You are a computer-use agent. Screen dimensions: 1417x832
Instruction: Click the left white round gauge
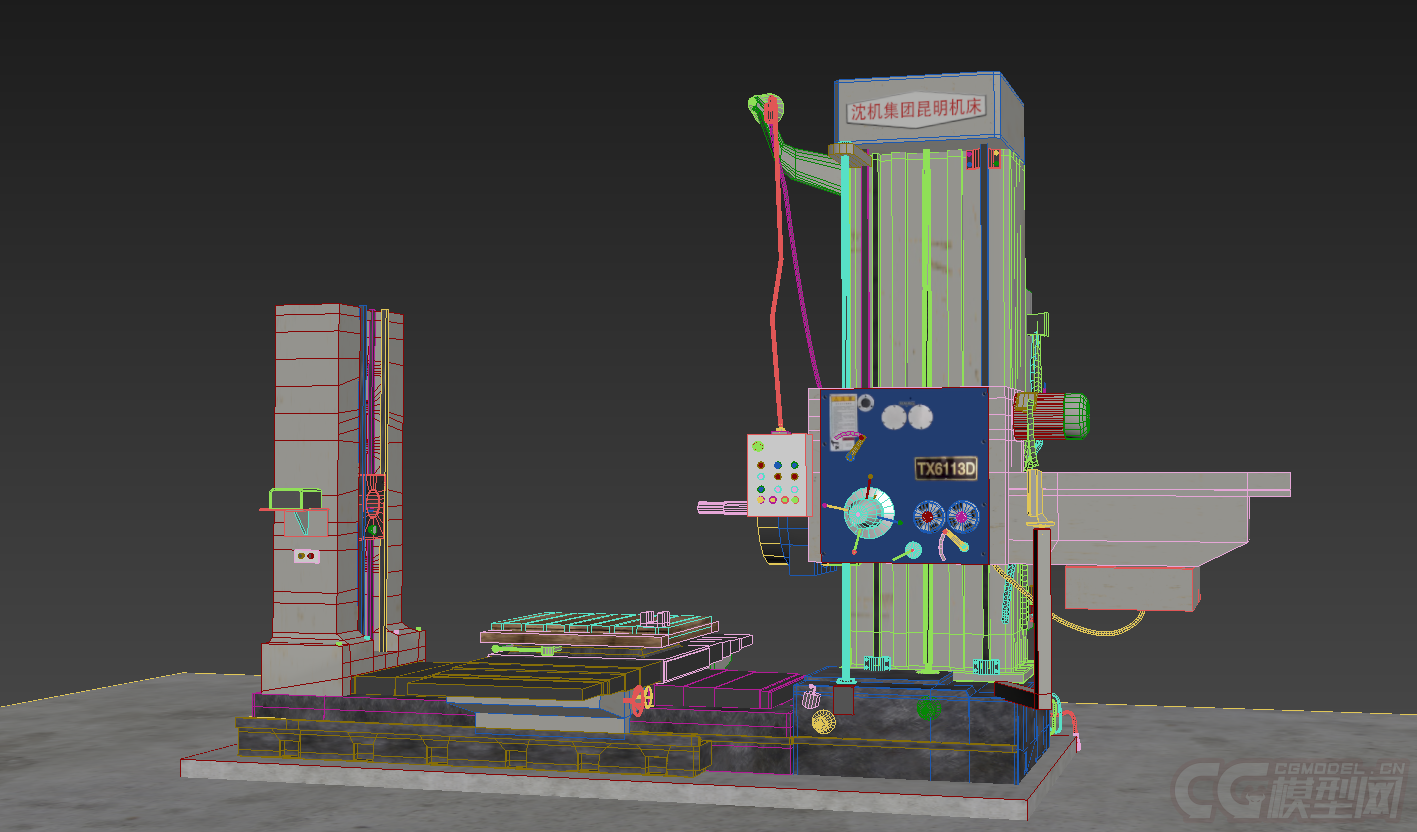pos(892,415)
